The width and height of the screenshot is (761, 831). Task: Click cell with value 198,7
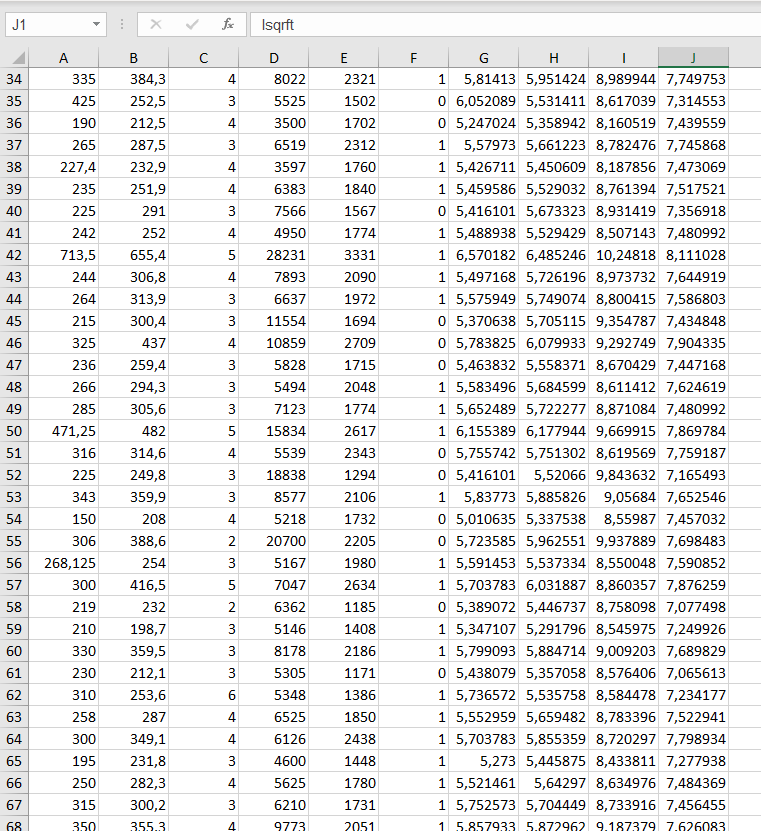(134, 629)
